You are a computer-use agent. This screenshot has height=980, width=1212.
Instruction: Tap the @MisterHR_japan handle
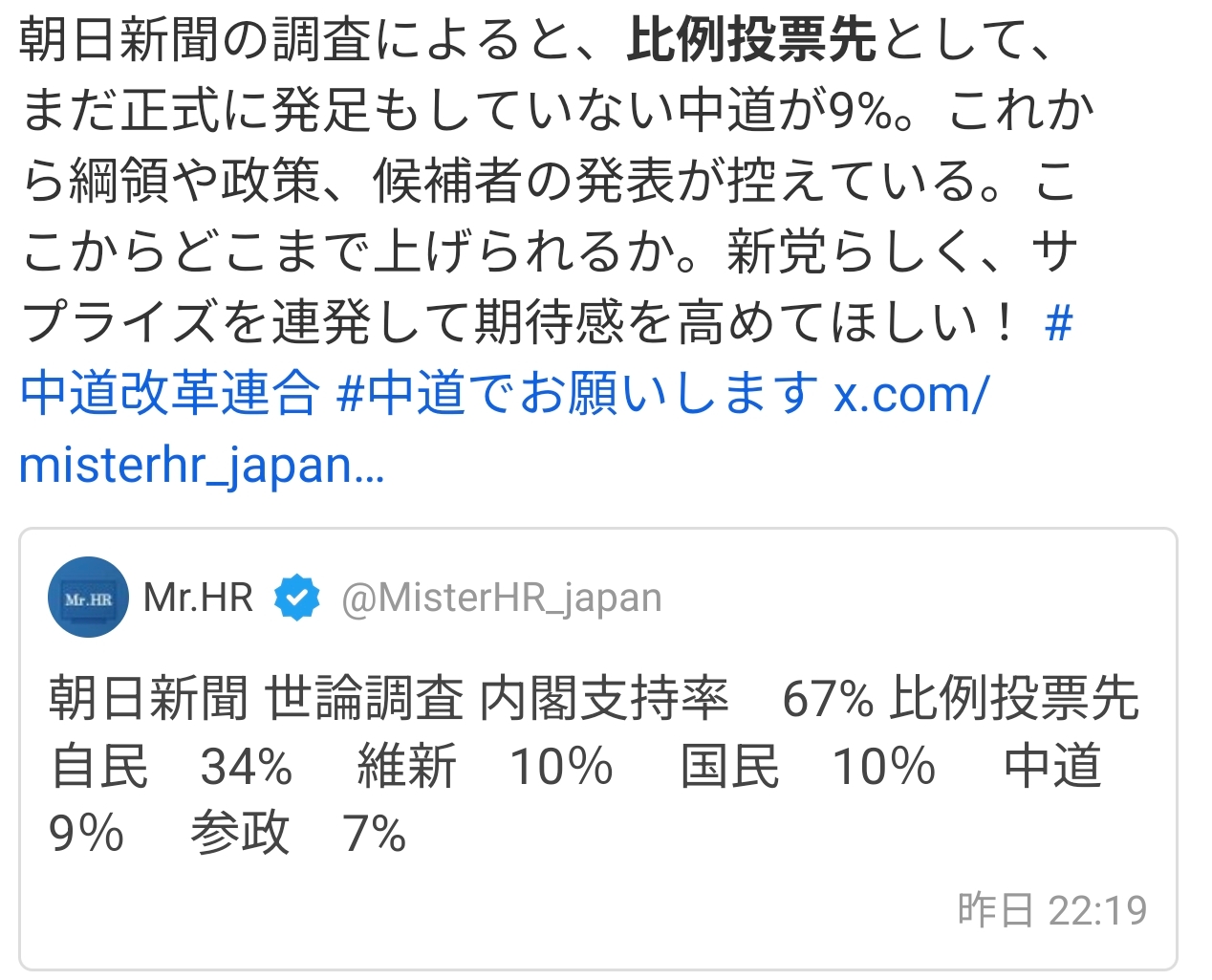(x=501, y=598)
